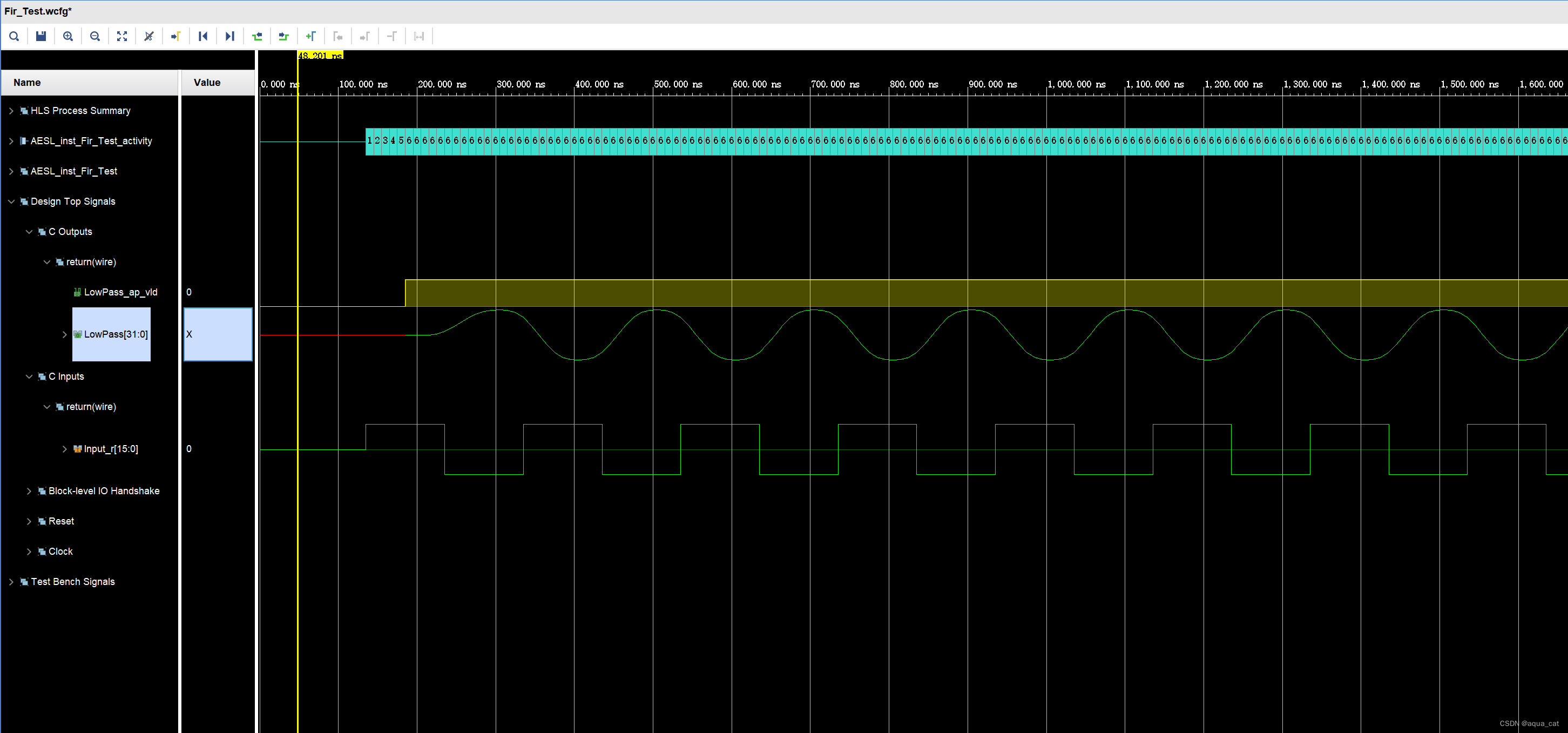The width and height of the screenshot is (1568, 733).
Task: Click the Go To Cursor icon
Action: coord(175,37)
